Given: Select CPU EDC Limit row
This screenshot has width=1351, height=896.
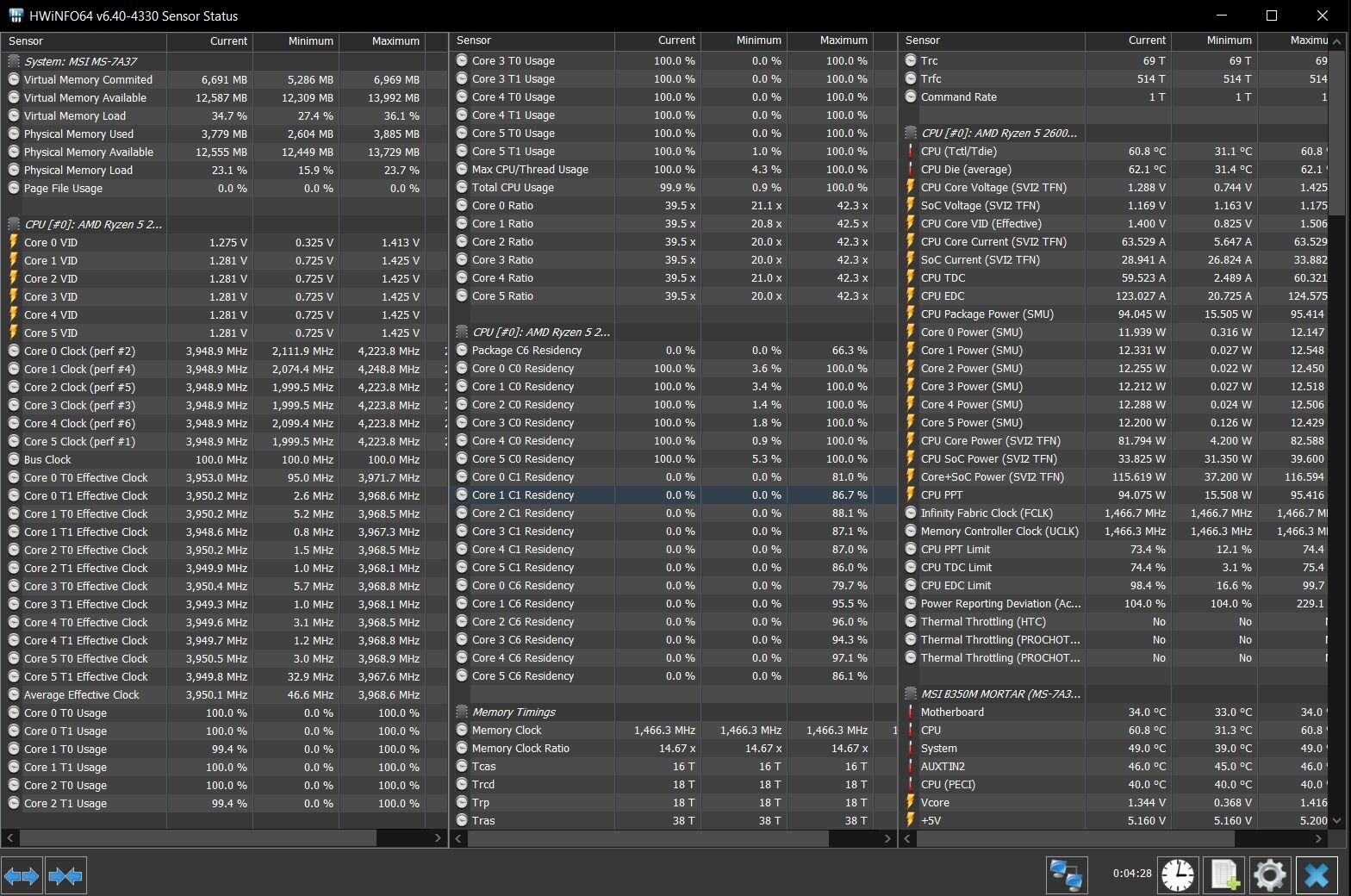Looking at the screenshot, I should [x=1114, y=585].
